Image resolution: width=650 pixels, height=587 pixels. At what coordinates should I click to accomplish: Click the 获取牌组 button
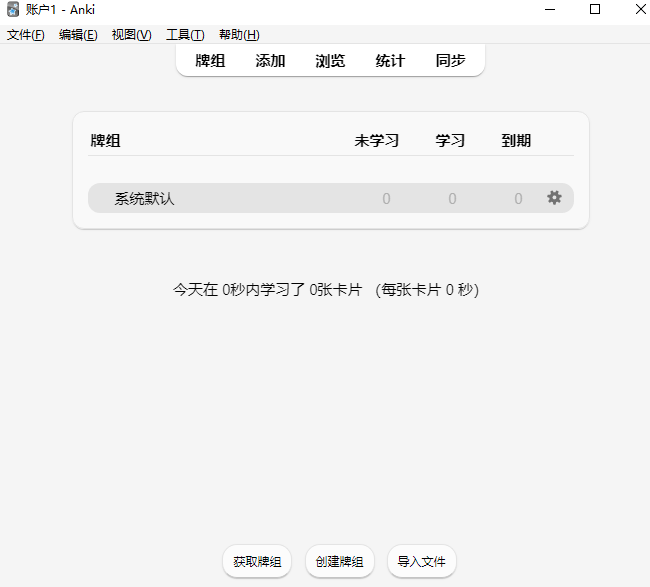pyautogui.click(x=257, y=562)
